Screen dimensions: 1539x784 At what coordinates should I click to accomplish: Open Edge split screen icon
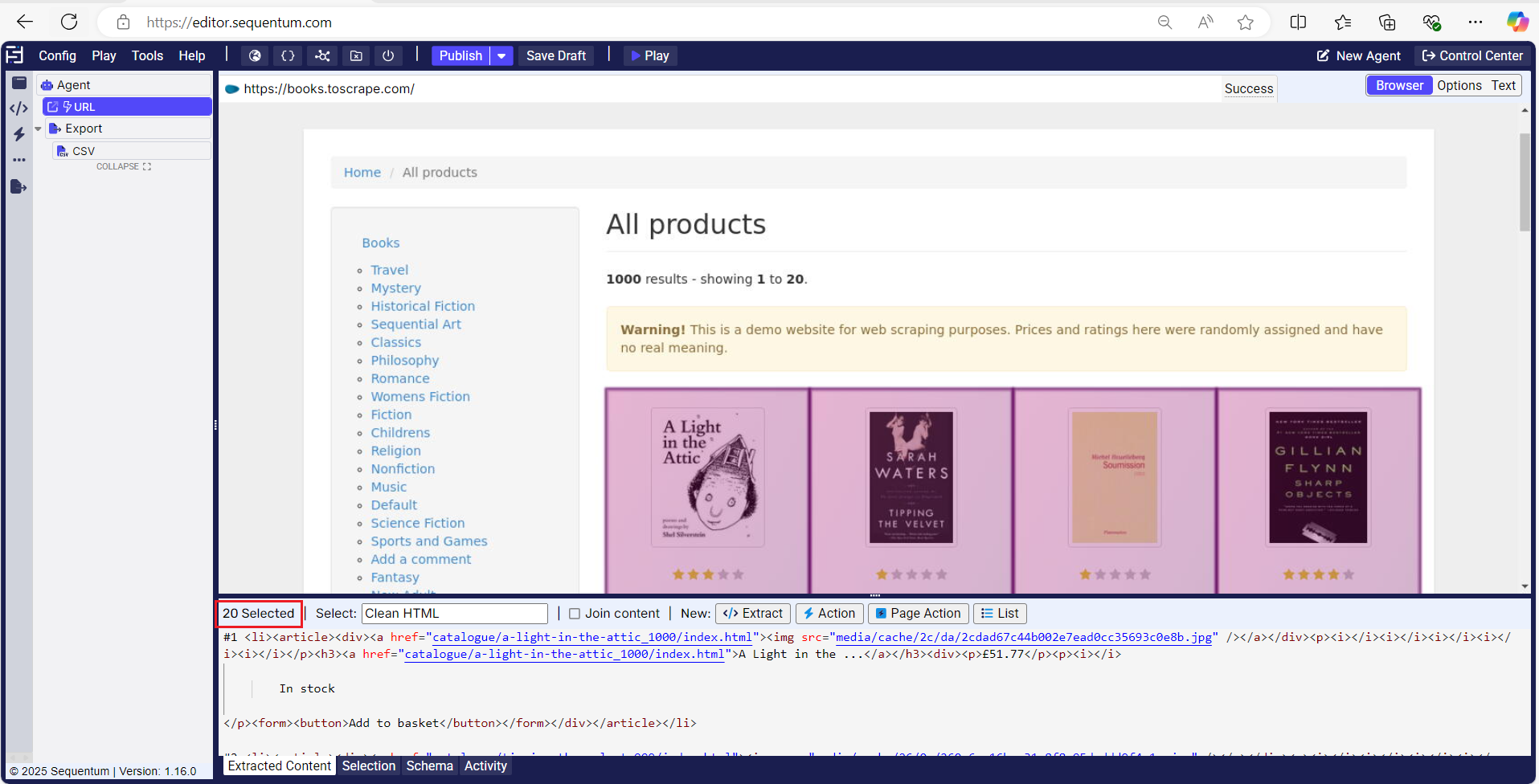click(1298, 22)
